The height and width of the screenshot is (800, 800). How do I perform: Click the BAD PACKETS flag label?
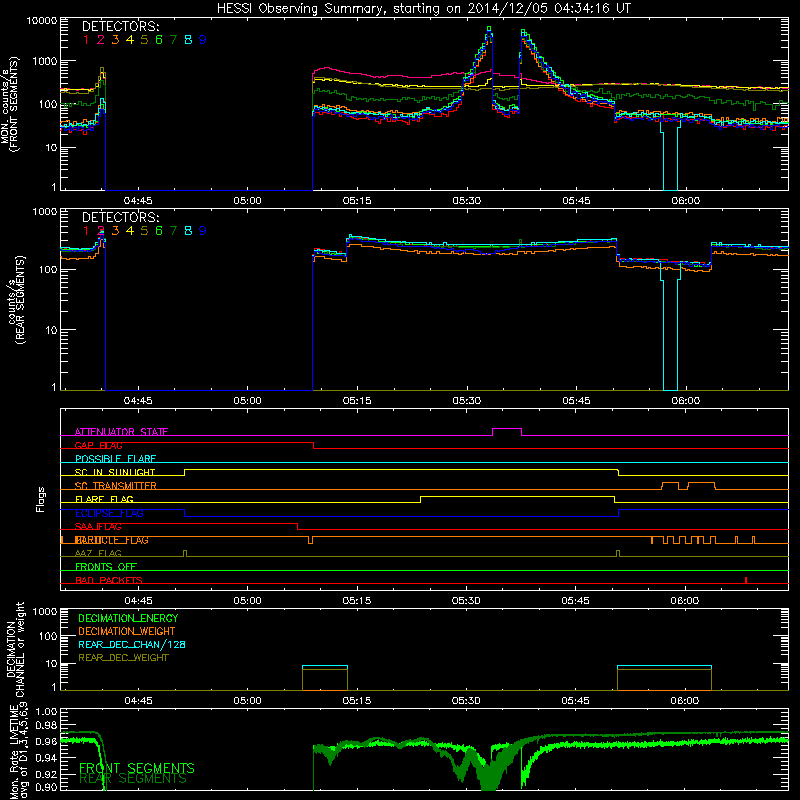point(109,580)
